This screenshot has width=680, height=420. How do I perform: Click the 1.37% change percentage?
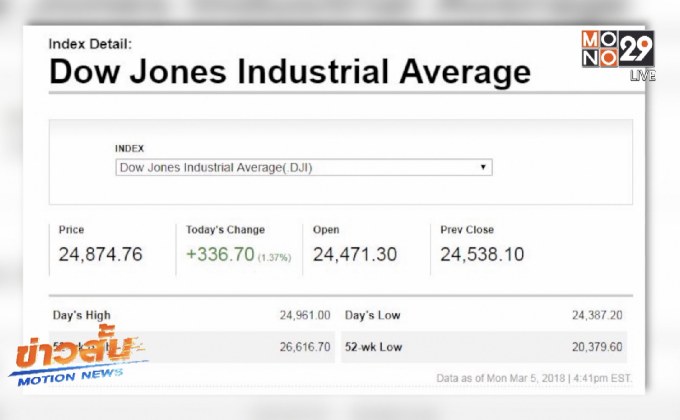pos(274,257)
